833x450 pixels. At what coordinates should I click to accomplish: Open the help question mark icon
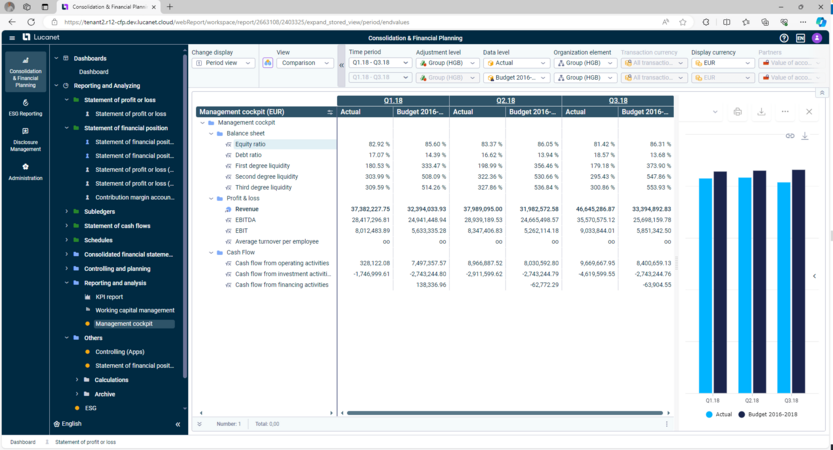coord(784,38)
